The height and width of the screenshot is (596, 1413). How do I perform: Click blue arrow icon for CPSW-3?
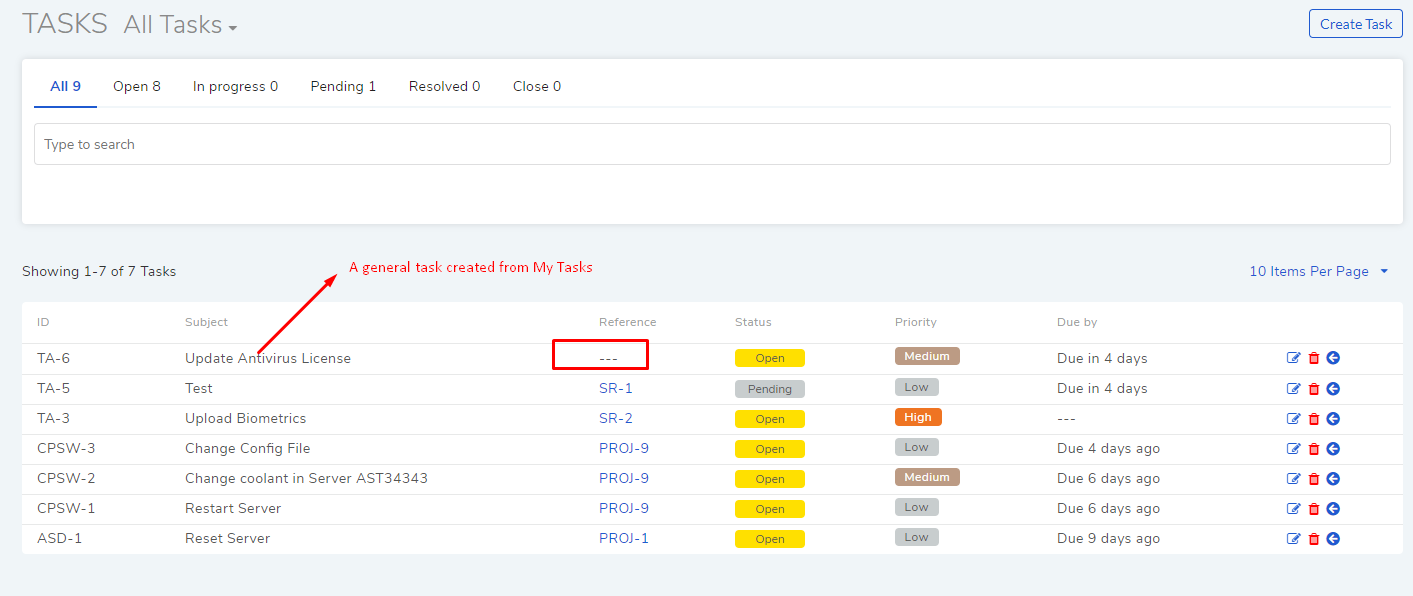(1333, 448)
